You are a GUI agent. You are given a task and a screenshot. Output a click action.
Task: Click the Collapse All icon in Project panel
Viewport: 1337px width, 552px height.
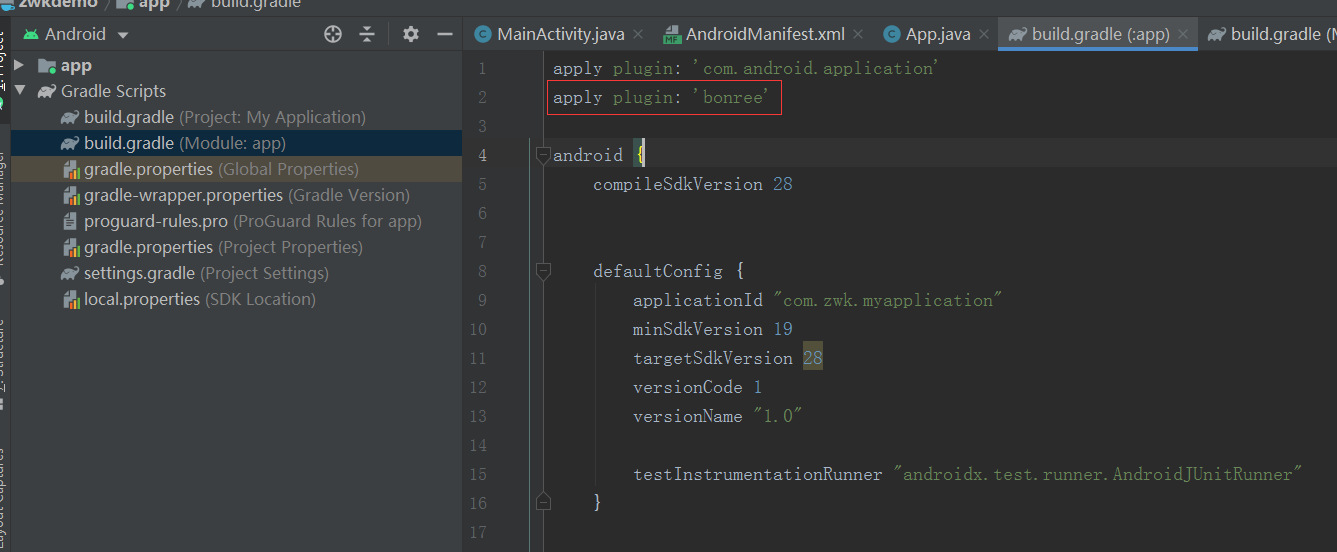(x=367, y=35)
